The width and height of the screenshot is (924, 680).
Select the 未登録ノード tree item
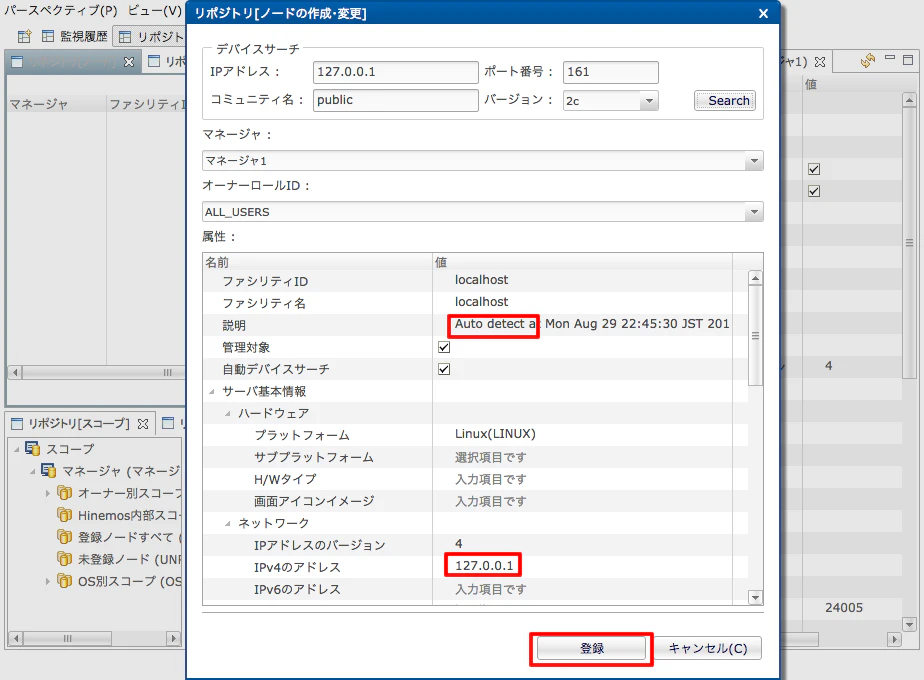pyautogui.click(x=130, y=559)
